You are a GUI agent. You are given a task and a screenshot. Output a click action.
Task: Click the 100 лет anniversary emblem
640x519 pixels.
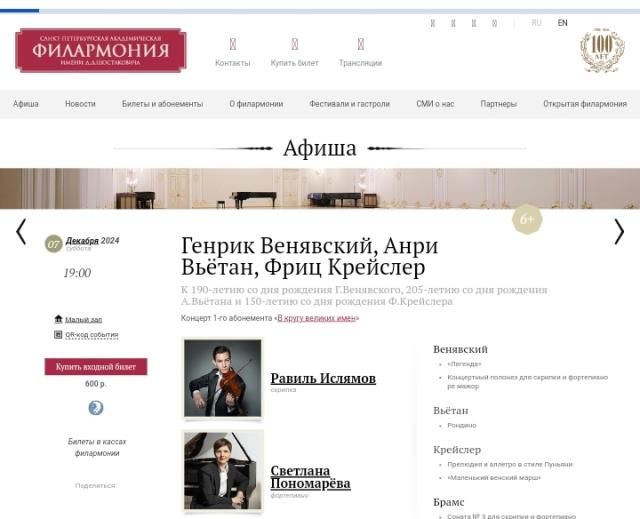[x=602, y=50]
